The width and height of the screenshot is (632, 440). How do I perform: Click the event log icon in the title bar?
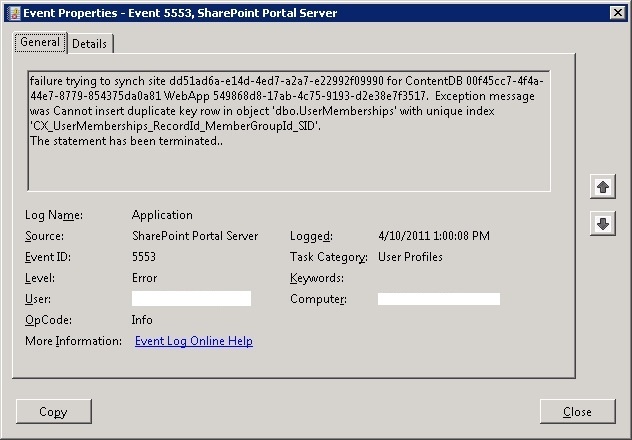coord(14,13)
